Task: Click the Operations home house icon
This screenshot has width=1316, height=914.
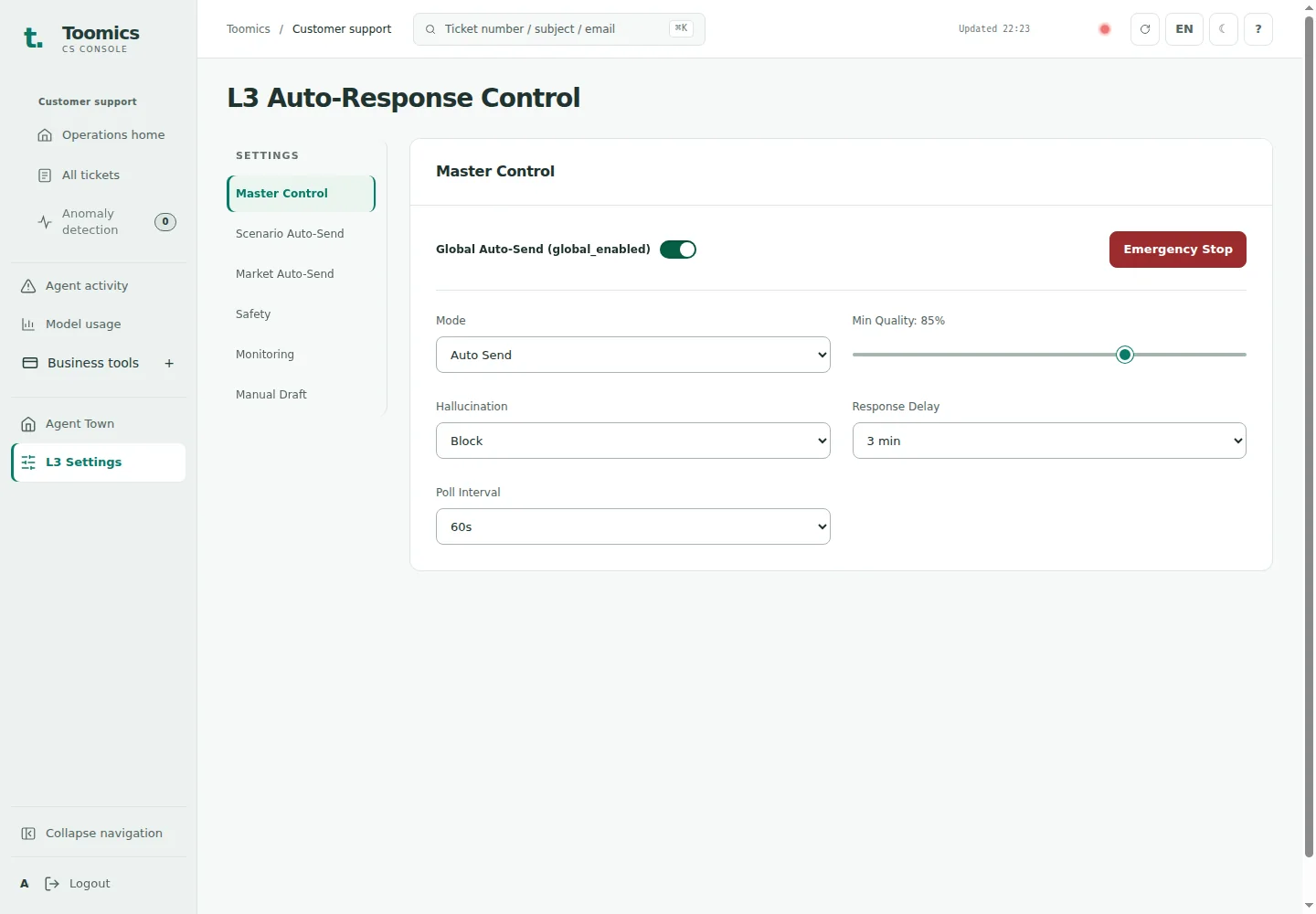Action: 45,135
